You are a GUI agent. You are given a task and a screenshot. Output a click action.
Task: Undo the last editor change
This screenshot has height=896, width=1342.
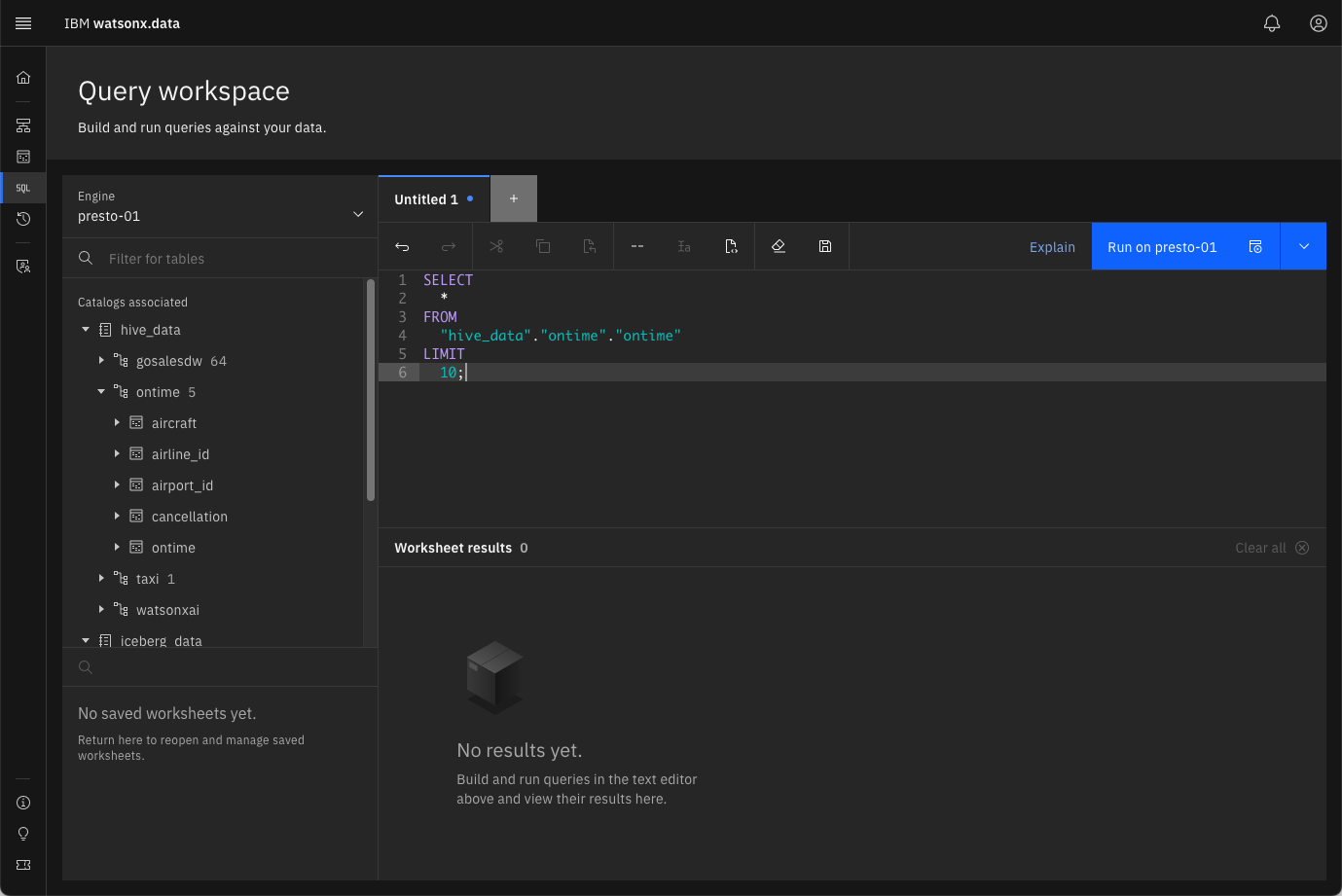click(402, 247)
